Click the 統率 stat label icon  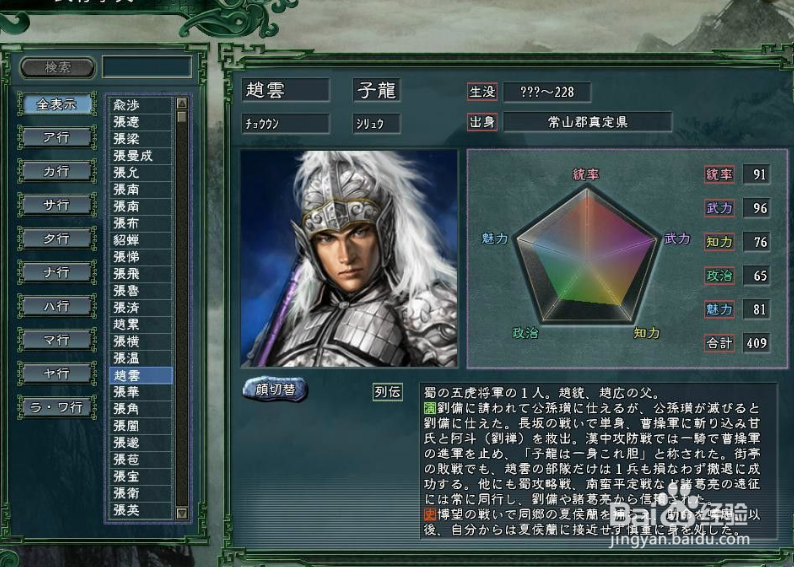pyautogui.click(x=719, y=174)
